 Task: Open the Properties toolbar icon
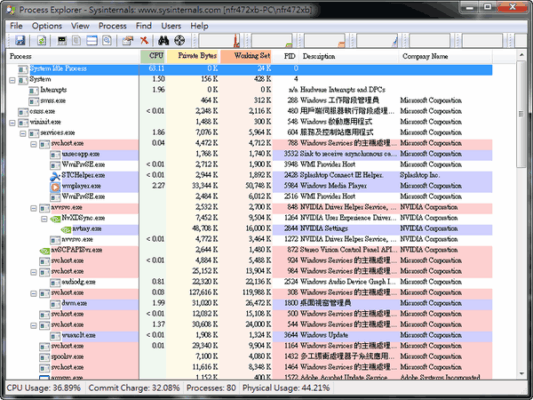pyautogui.click(x=128, y=41)
